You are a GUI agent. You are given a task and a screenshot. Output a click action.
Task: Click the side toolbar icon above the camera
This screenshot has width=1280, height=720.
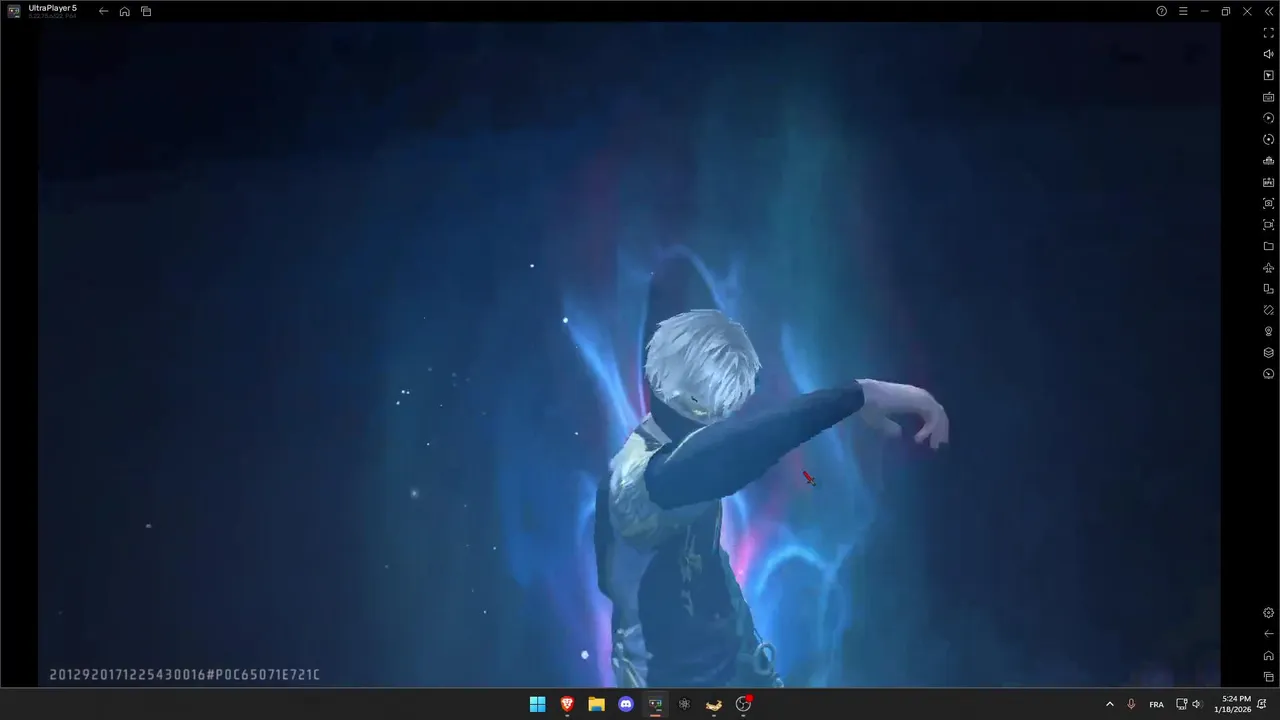point(1269,182)
